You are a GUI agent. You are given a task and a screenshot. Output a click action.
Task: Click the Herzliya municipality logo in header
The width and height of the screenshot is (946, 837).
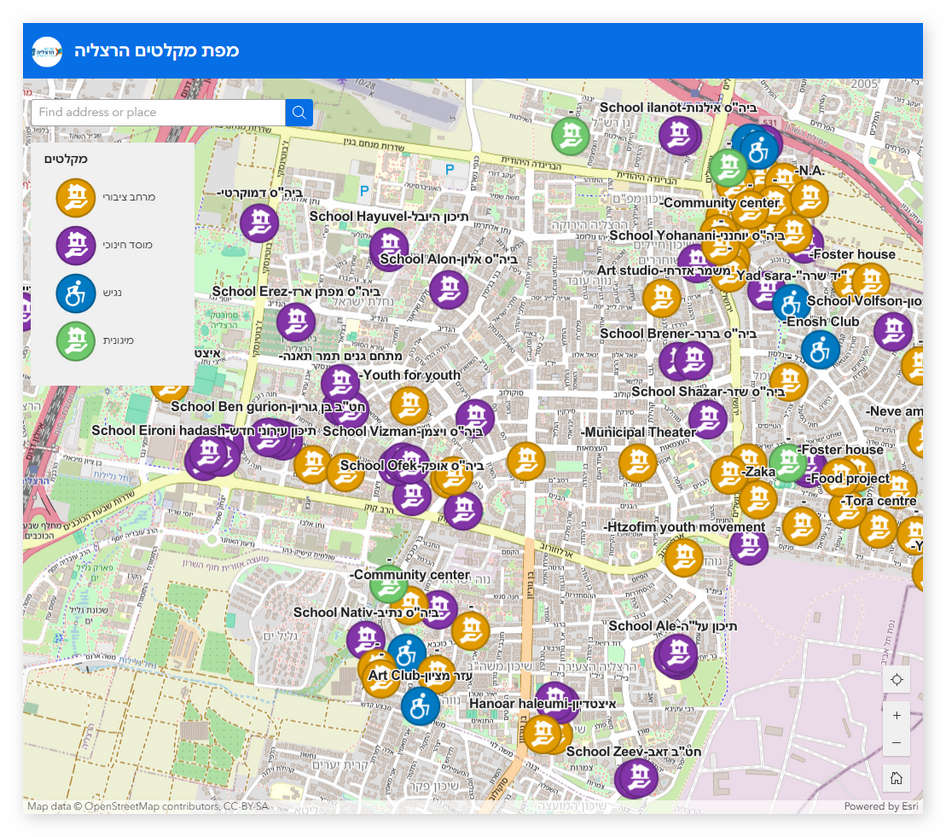[47, 52]
